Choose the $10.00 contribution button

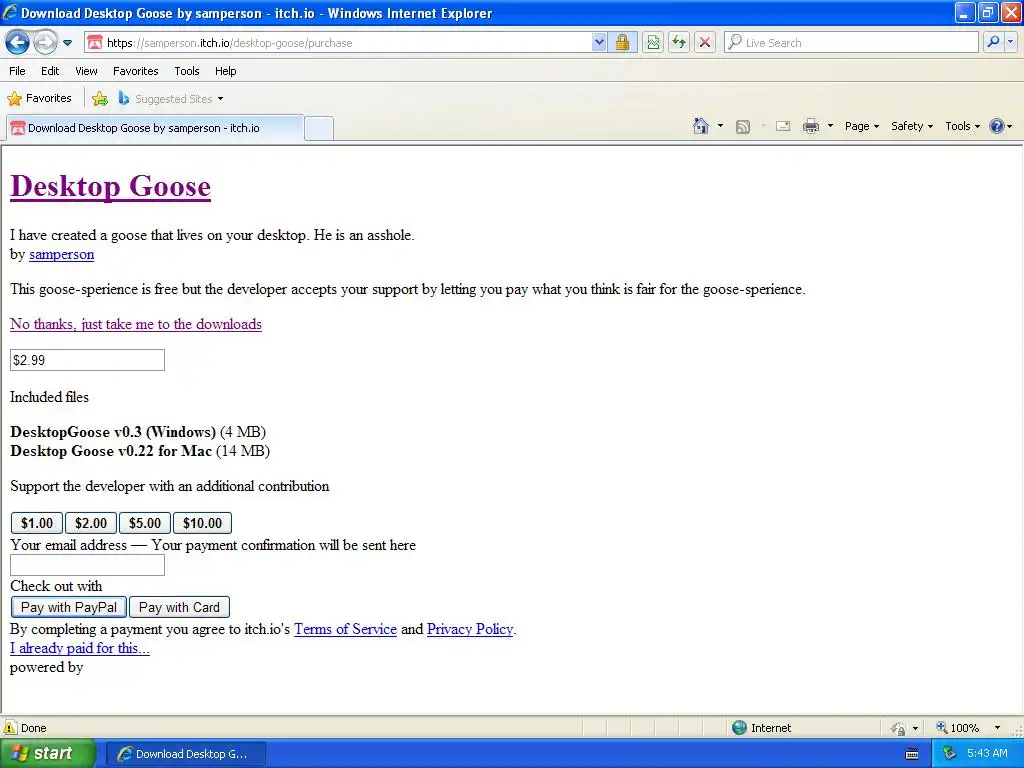point(202,523)
